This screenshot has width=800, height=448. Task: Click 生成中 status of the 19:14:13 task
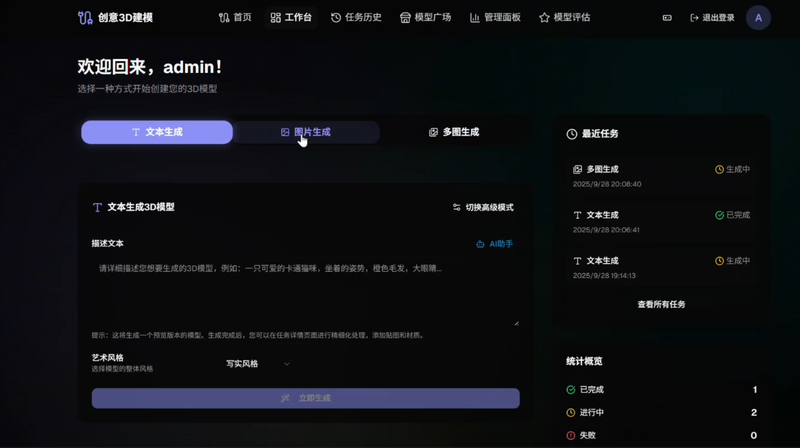click(733, 261)
